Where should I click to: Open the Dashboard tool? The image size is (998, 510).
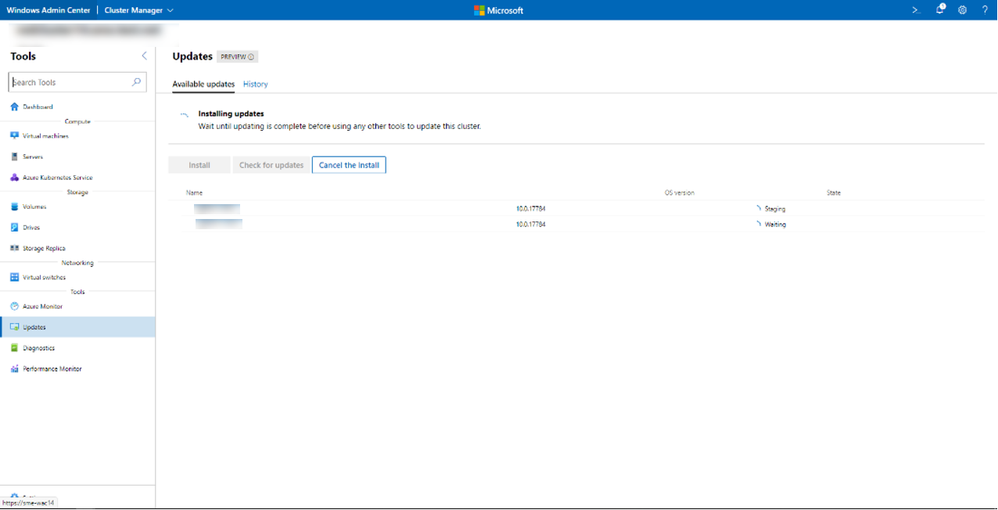click(38, 107)
